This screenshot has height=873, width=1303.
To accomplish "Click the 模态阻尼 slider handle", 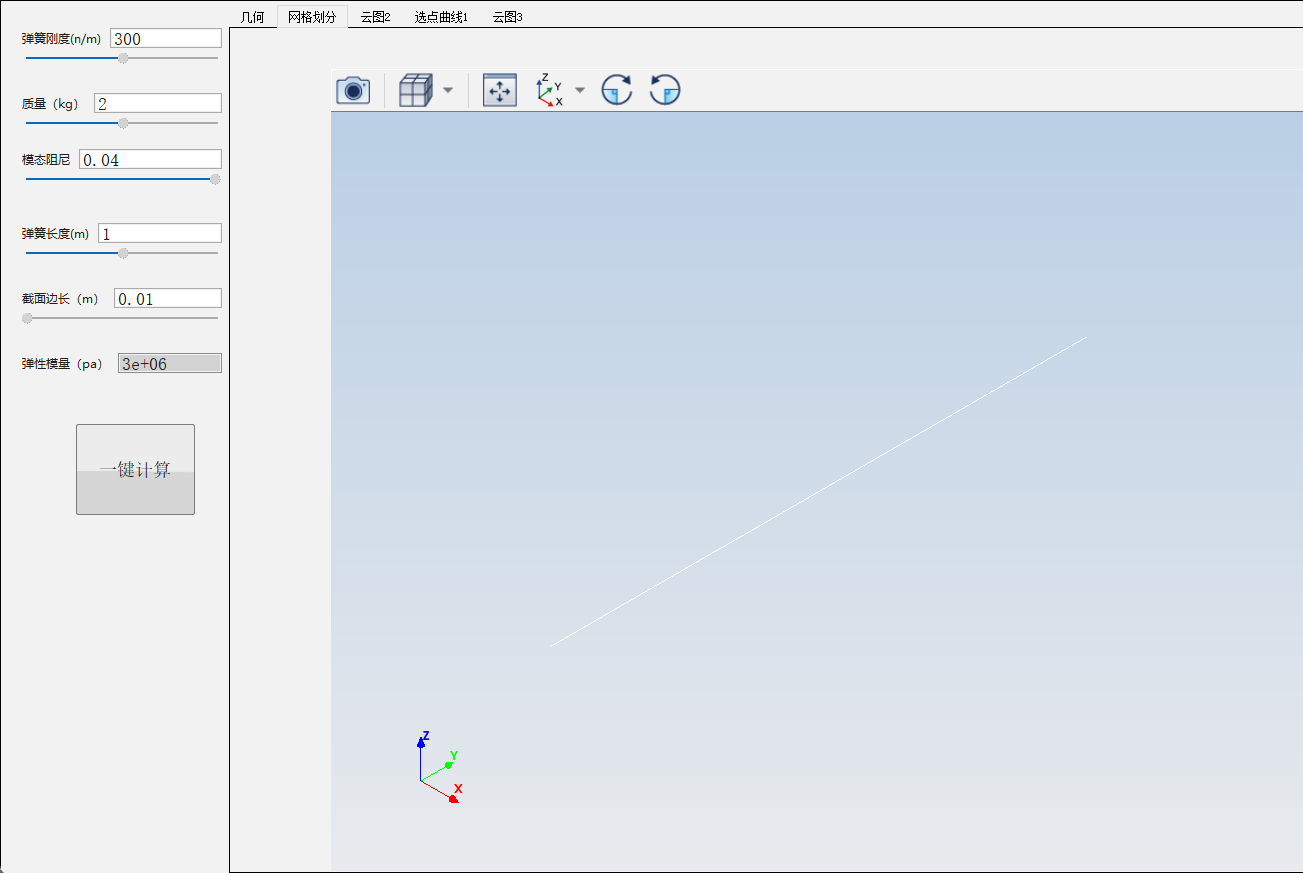I will pyautogui.click(x=215, y=179).
